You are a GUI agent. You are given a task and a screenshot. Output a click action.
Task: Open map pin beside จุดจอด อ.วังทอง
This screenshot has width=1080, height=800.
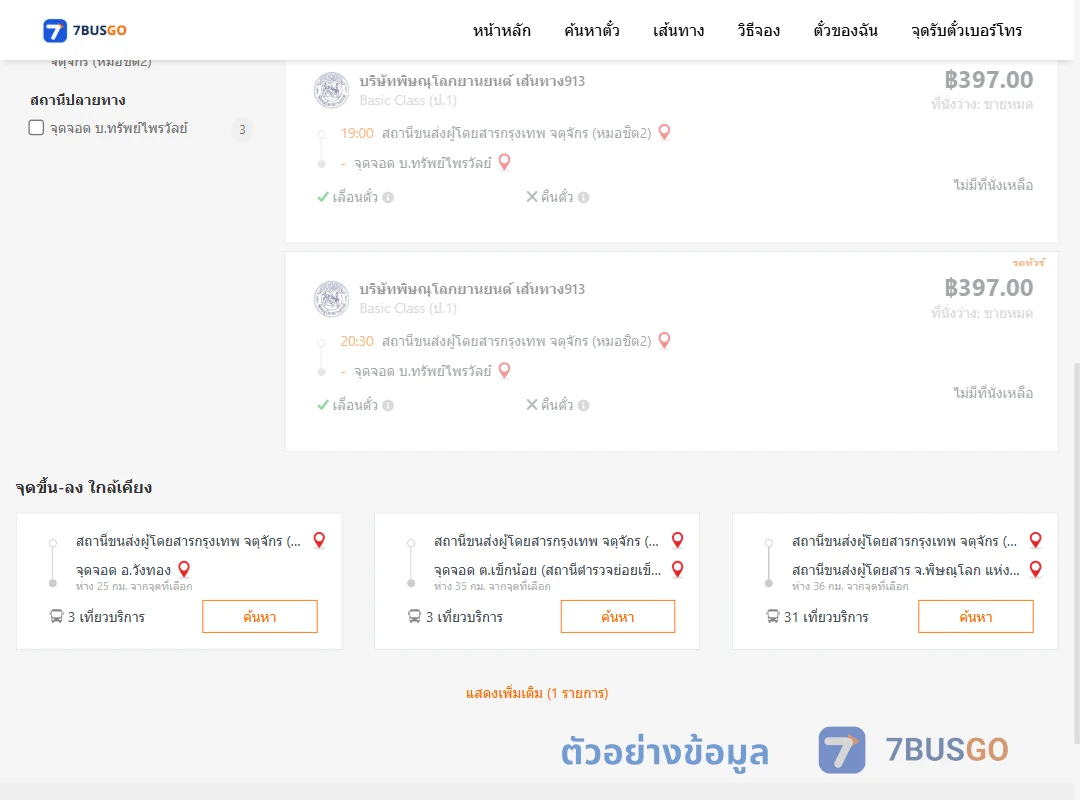(184, 569)
